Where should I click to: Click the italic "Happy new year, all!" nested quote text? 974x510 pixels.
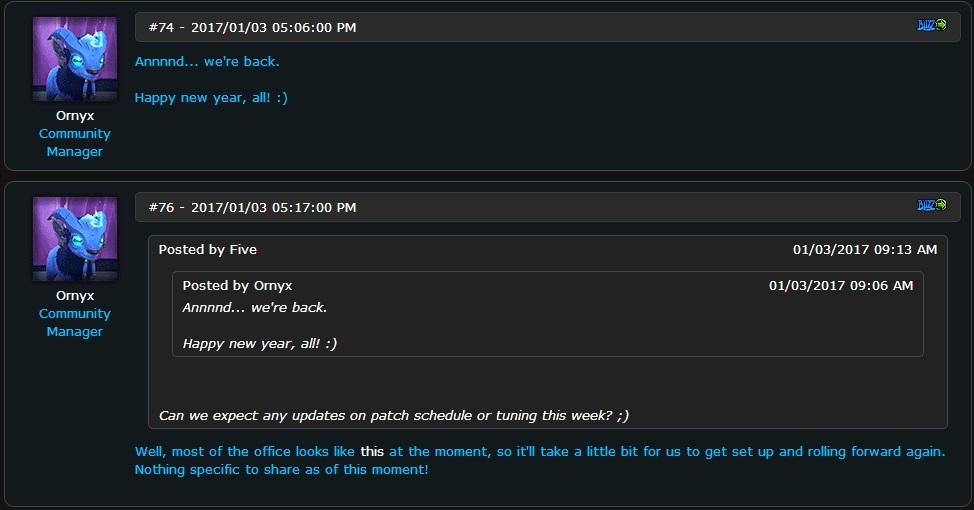point(260,343)
